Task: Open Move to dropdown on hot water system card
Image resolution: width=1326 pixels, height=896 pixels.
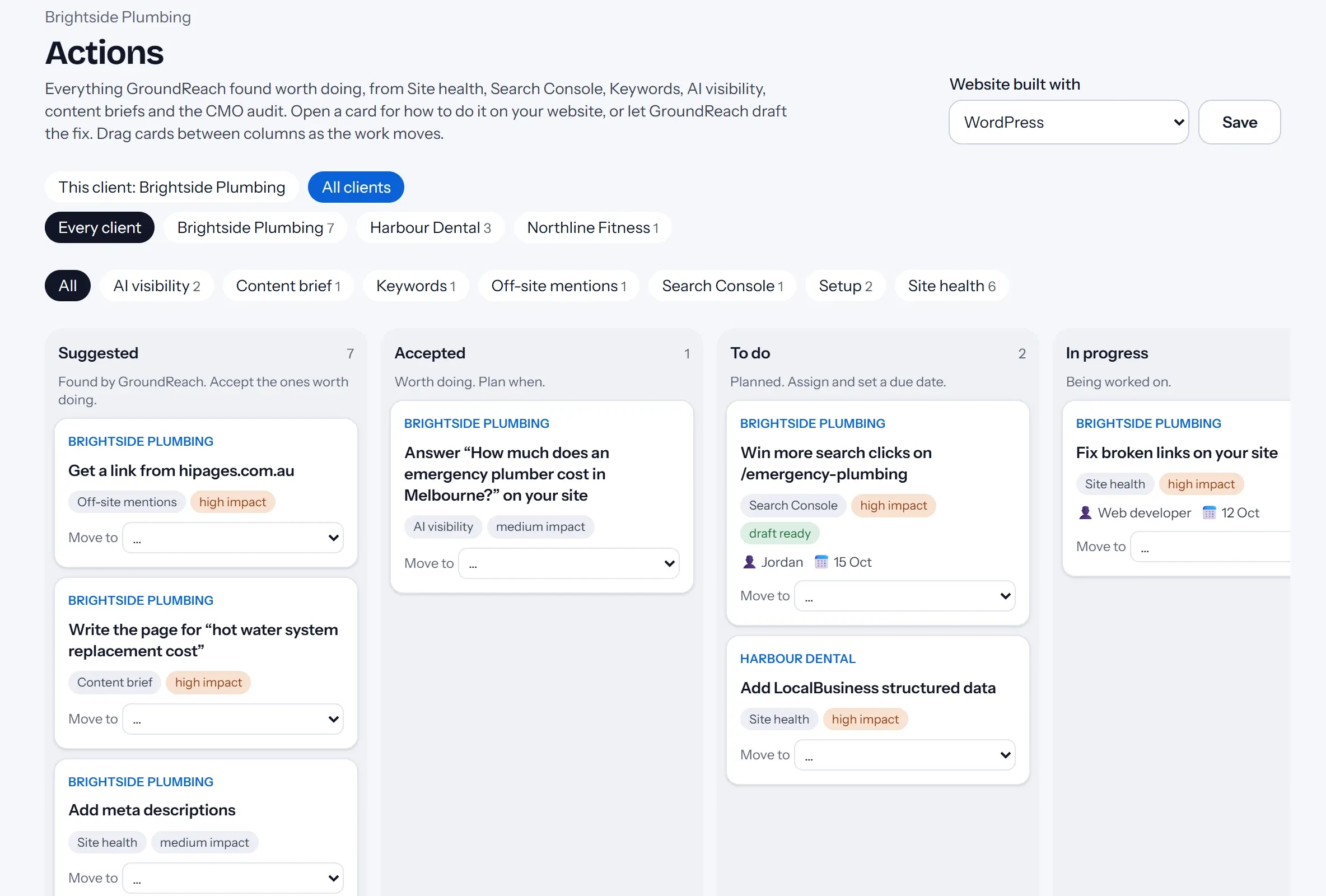Action: click(233, 719)
